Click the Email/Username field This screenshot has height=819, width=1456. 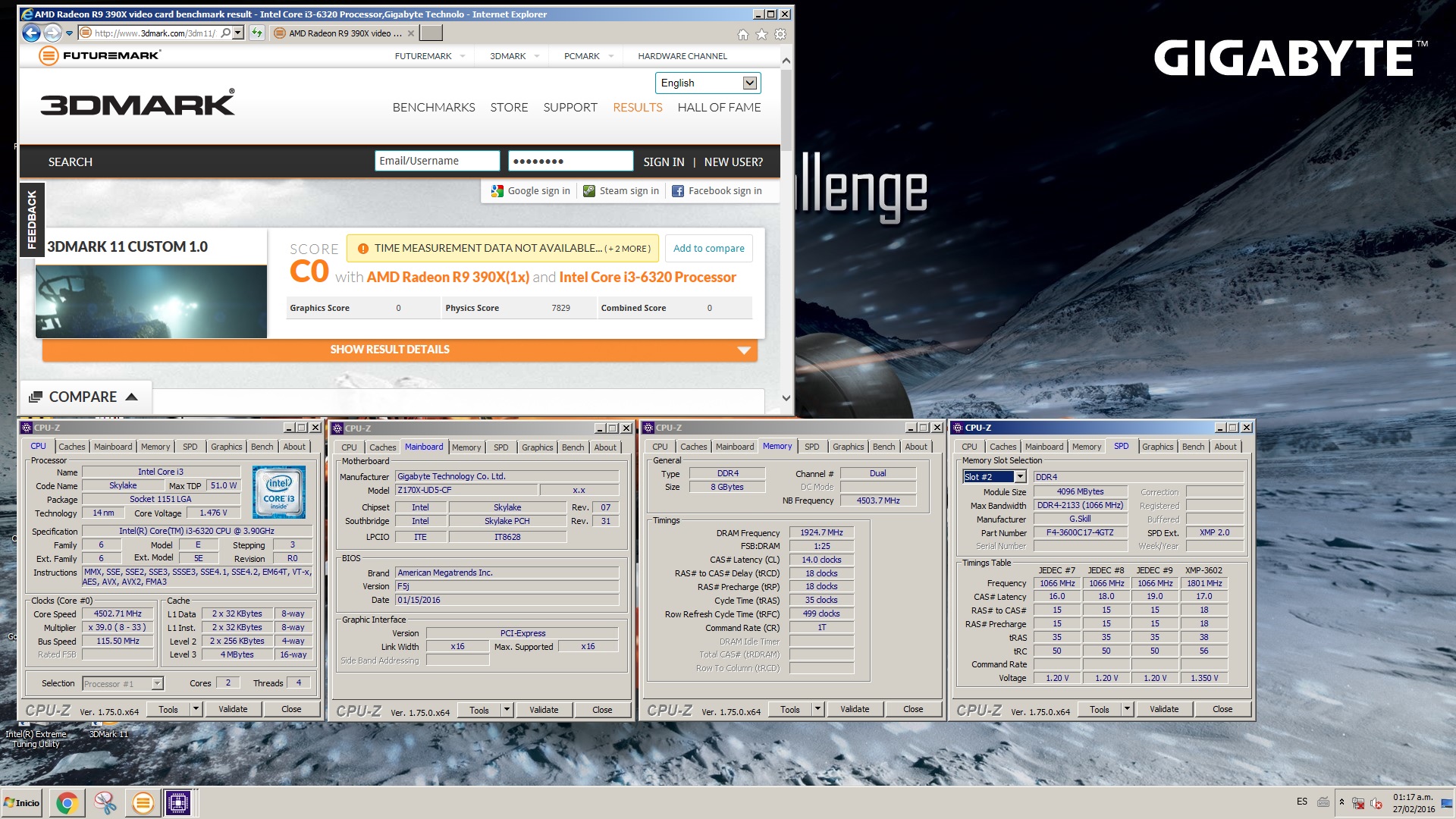click(438, 161)
